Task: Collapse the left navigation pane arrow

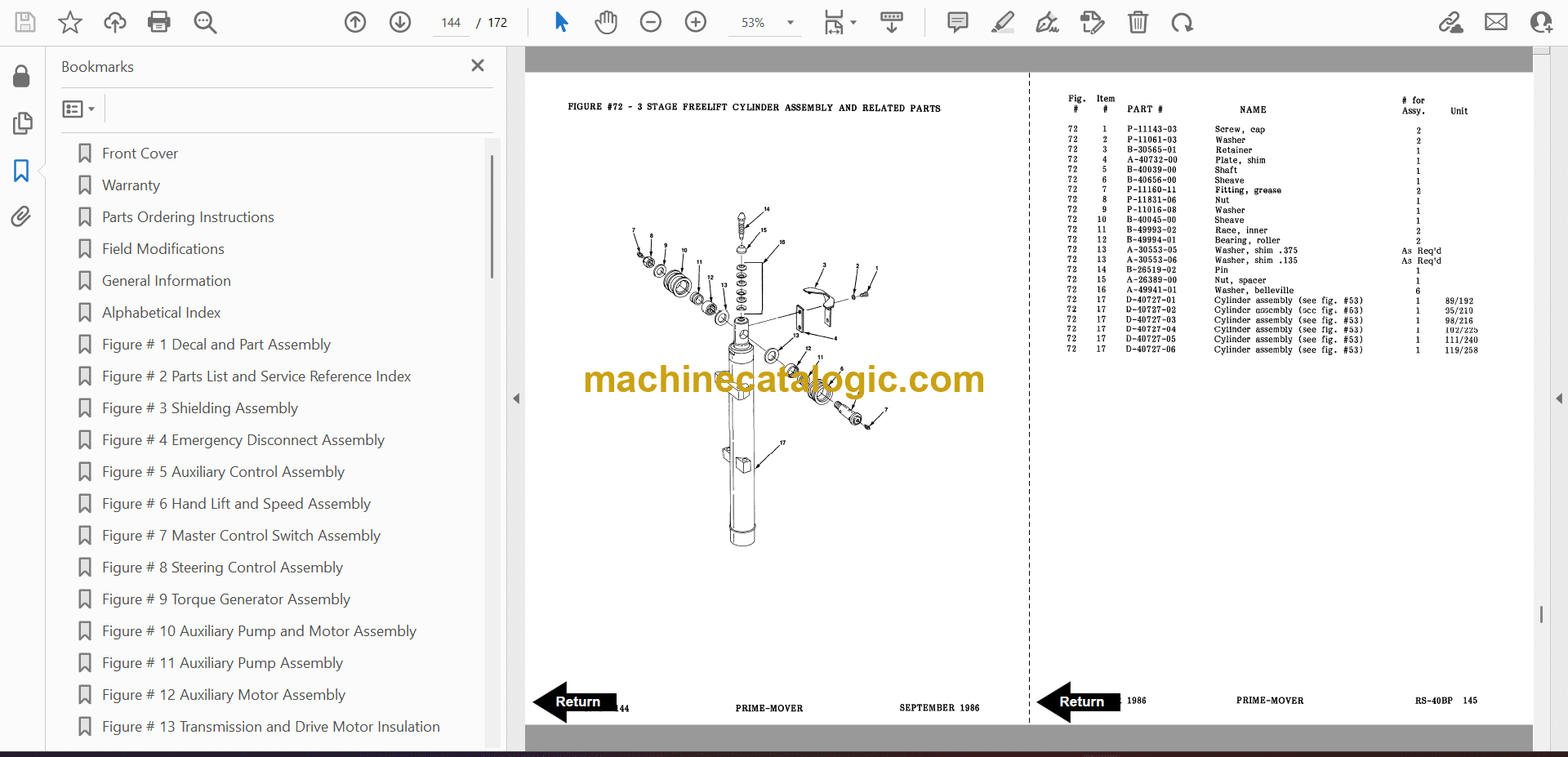Action: (516, 399)
